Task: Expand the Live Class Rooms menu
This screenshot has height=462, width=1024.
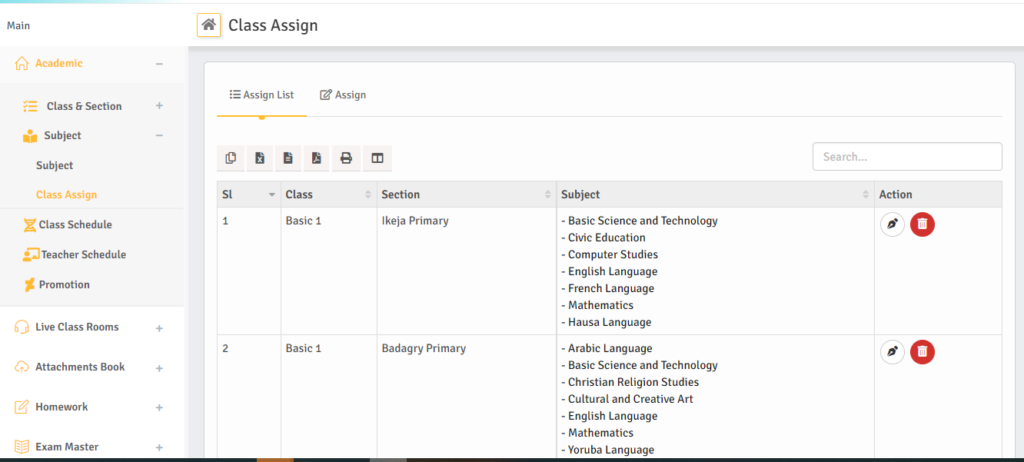Action: coord(159,328)
